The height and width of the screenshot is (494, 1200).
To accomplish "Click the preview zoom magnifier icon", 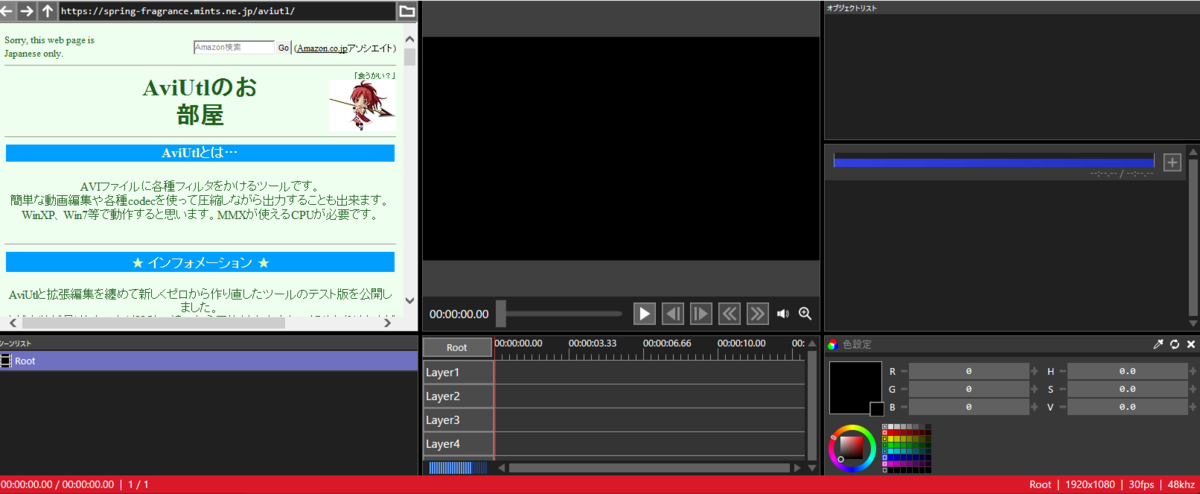I will coord(805,314).
